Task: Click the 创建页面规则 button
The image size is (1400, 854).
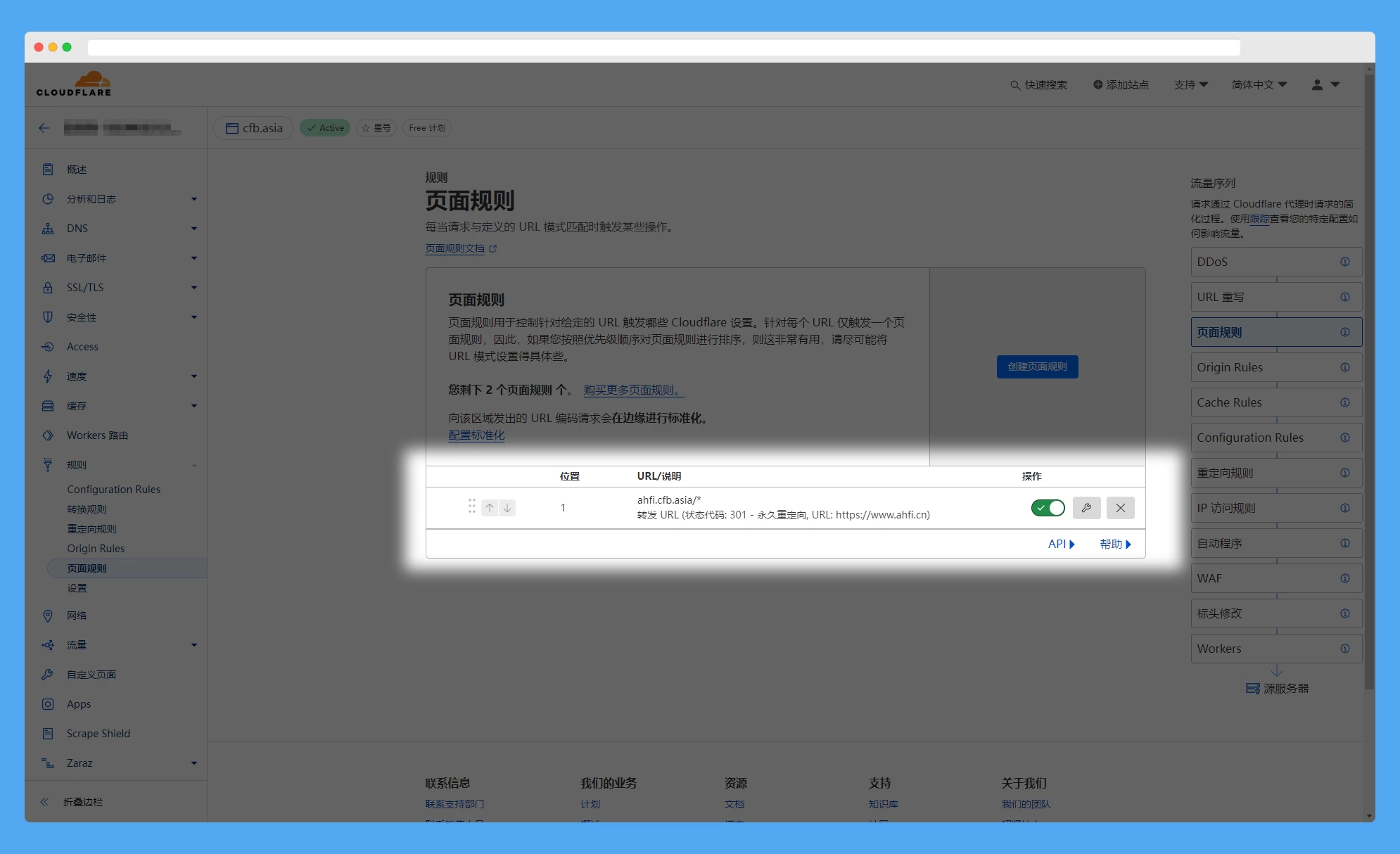Action: coord(1037,367)
